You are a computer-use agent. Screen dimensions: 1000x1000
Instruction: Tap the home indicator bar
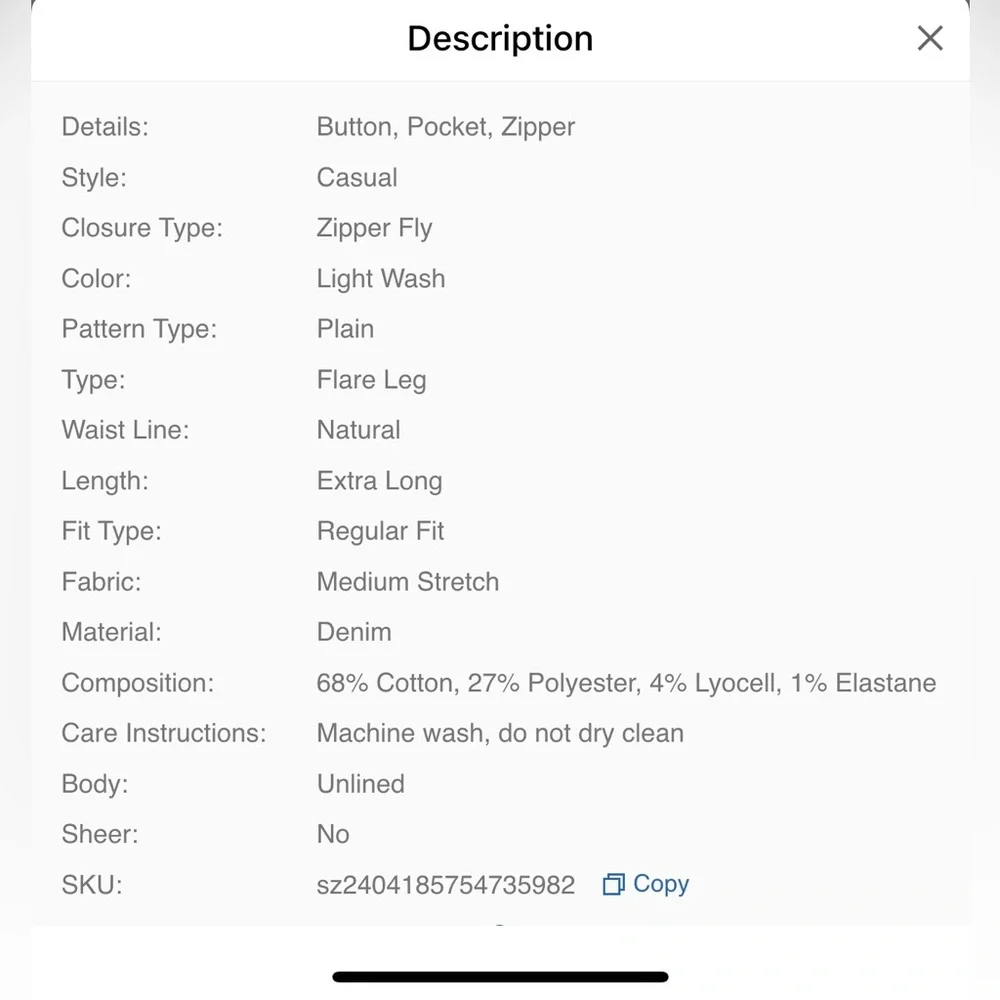pyautogui.click(x=500, y=977)
